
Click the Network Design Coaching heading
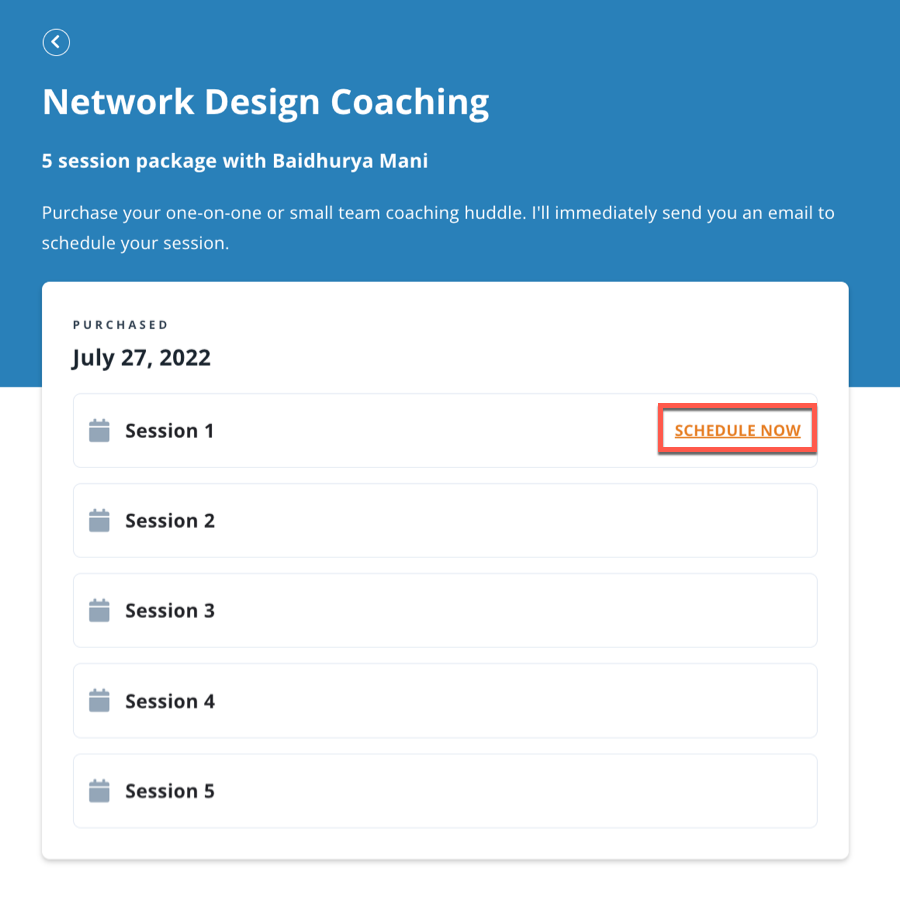point(265,102)
